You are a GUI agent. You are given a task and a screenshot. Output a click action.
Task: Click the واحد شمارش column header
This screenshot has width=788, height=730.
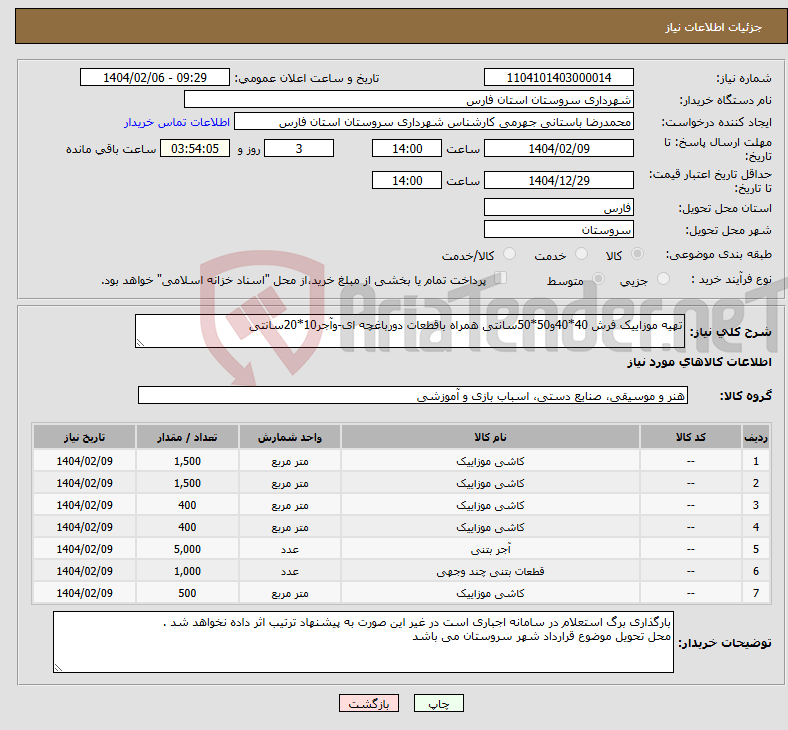pos(290,437)
